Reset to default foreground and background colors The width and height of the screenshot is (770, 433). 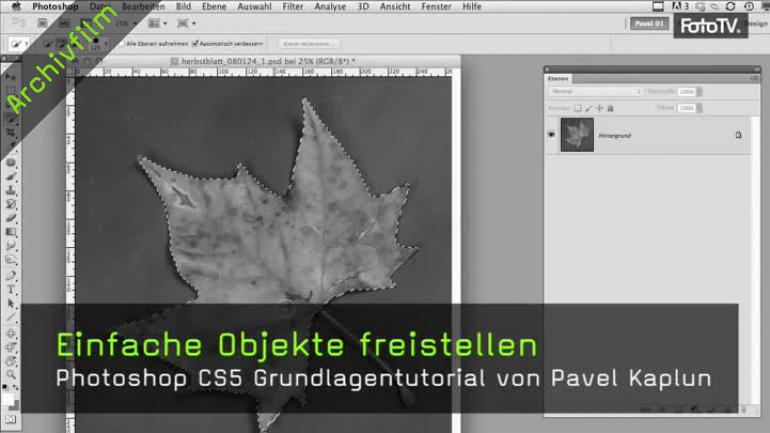click(x=5, y=387)
